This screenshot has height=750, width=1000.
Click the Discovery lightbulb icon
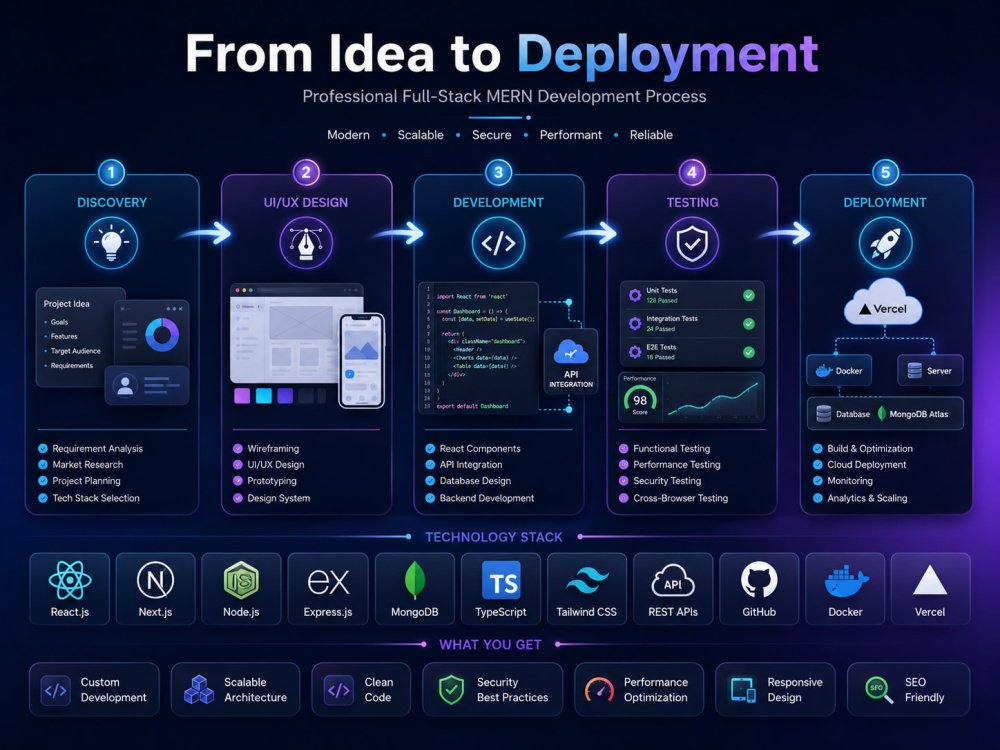coord(112,243)
